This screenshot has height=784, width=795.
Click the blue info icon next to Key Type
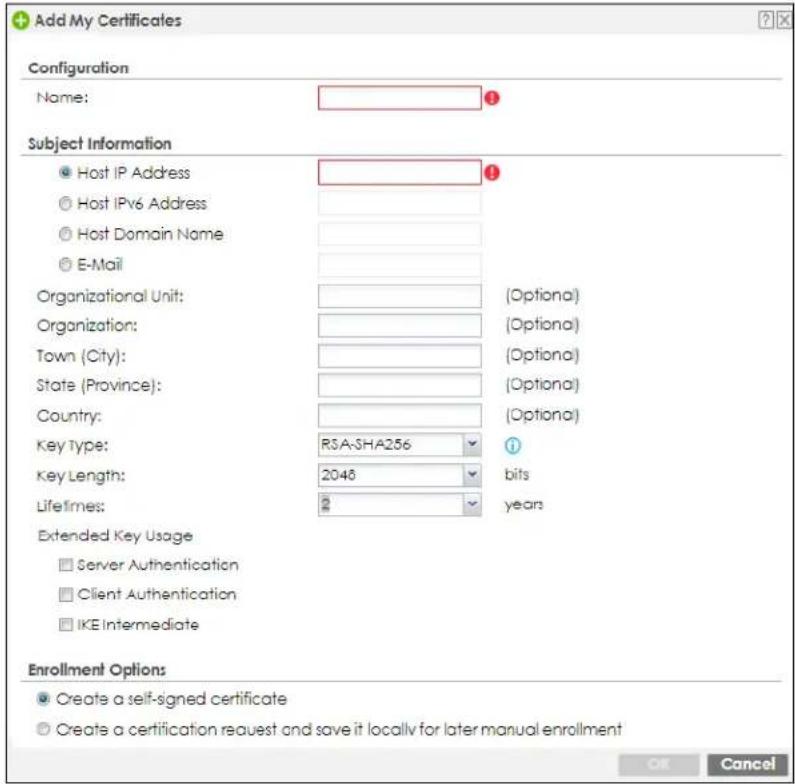pos(513,445)
